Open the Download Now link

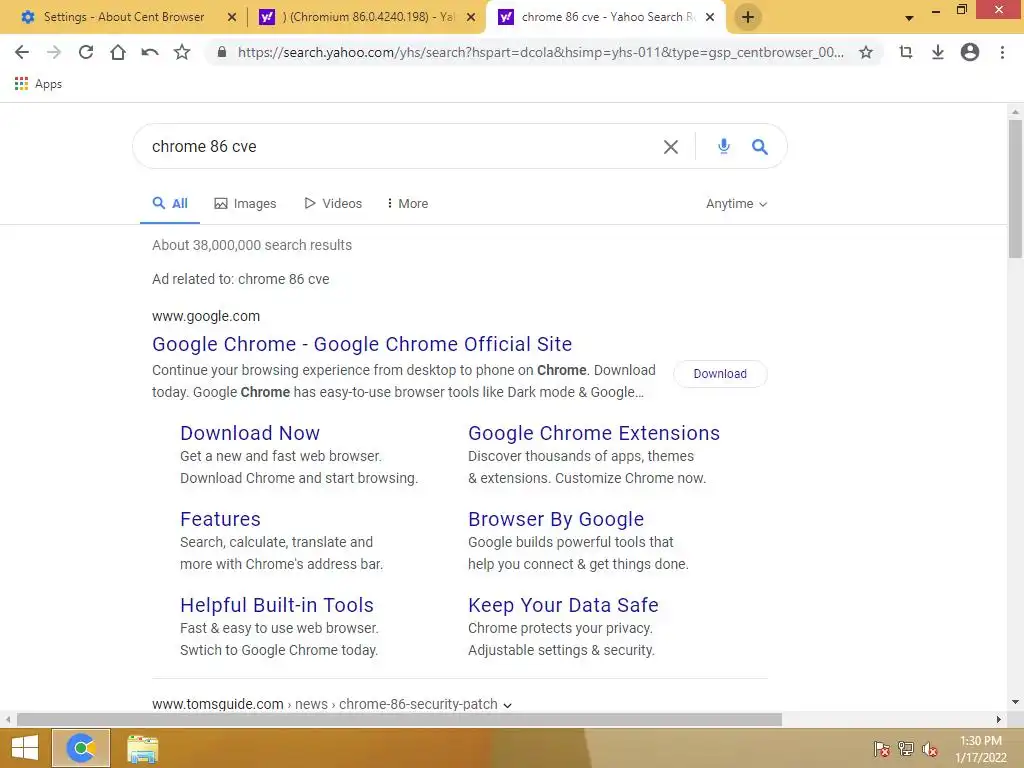(250, 433)
